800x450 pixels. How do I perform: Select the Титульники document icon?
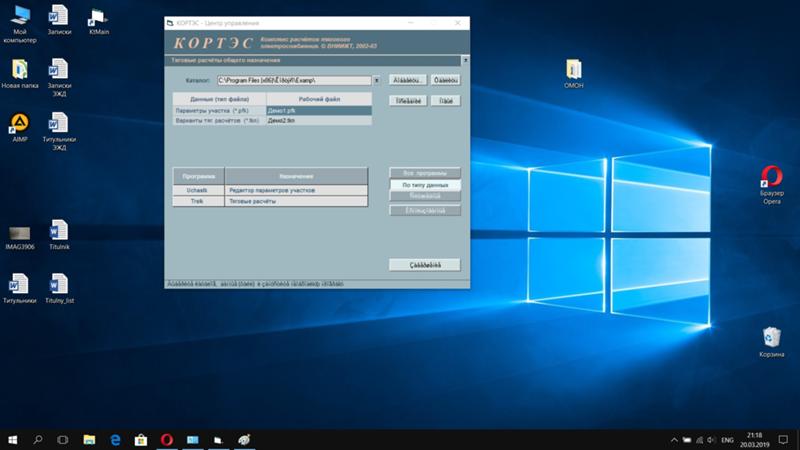(20, 289)
